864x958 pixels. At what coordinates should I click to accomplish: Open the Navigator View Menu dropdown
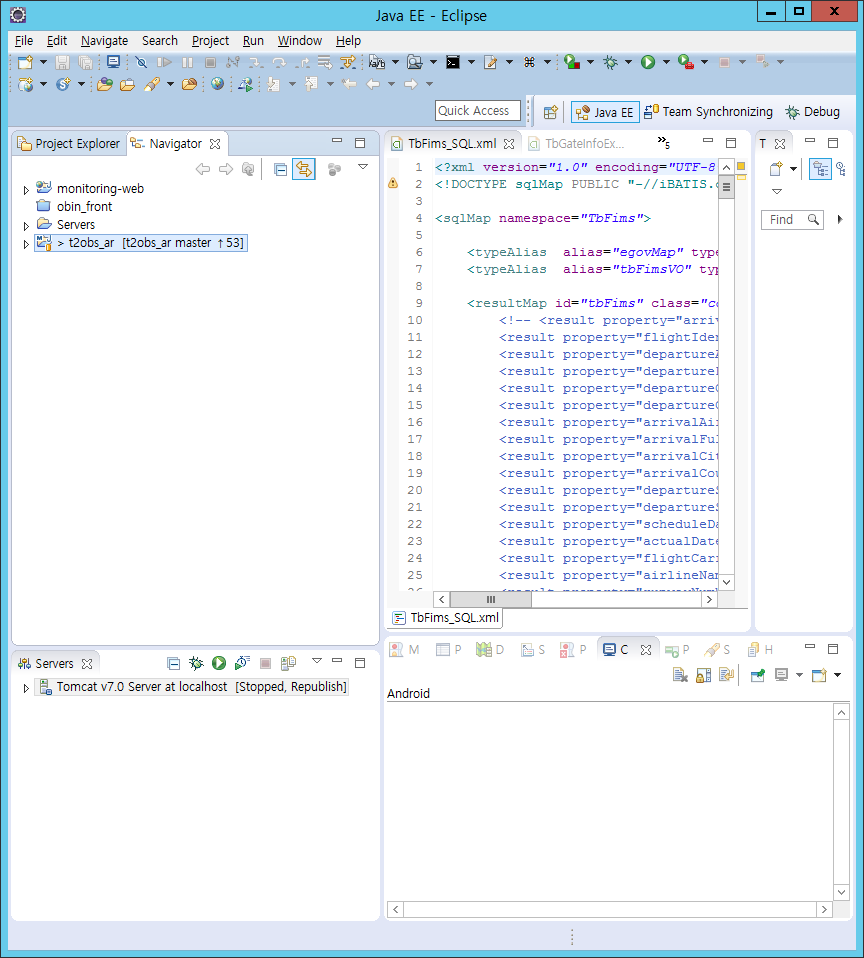click(363, 167)
